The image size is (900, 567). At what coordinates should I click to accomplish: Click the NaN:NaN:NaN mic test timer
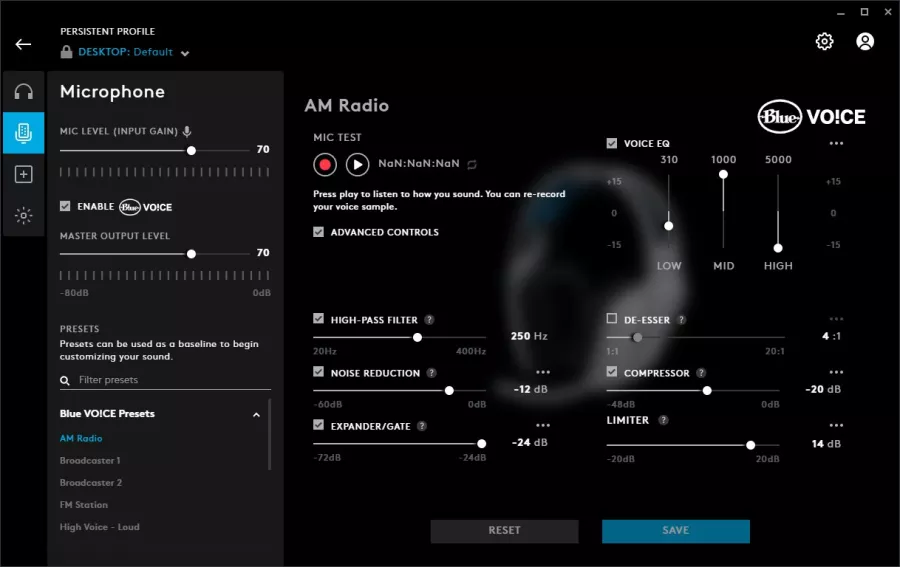[x=419, y=164]
